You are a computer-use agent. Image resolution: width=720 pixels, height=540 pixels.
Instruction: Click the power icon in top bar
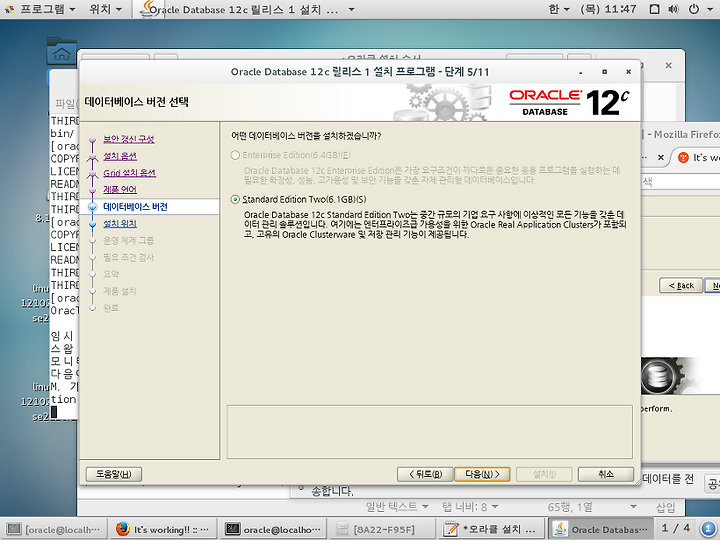pyautogui.click(x=693, y=9)
